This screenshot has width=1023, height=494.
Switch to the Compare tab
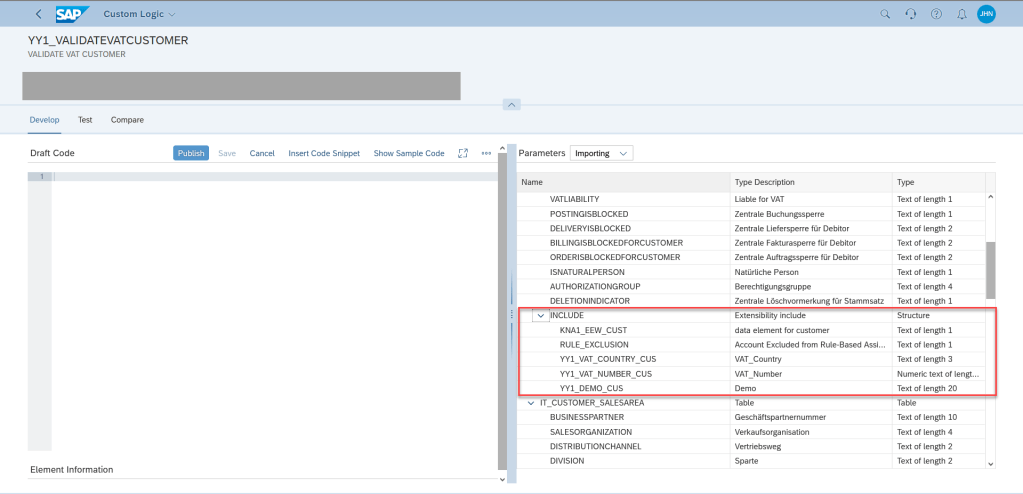point(127,120)
